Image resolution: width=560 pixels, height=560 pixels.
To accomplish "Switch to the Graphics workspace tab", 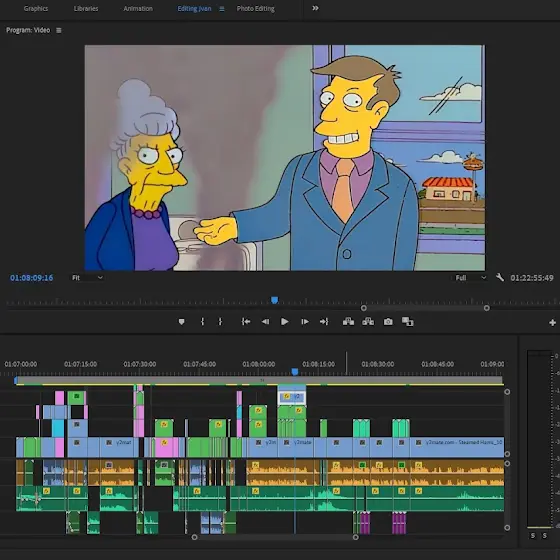I will coord(36,9).
